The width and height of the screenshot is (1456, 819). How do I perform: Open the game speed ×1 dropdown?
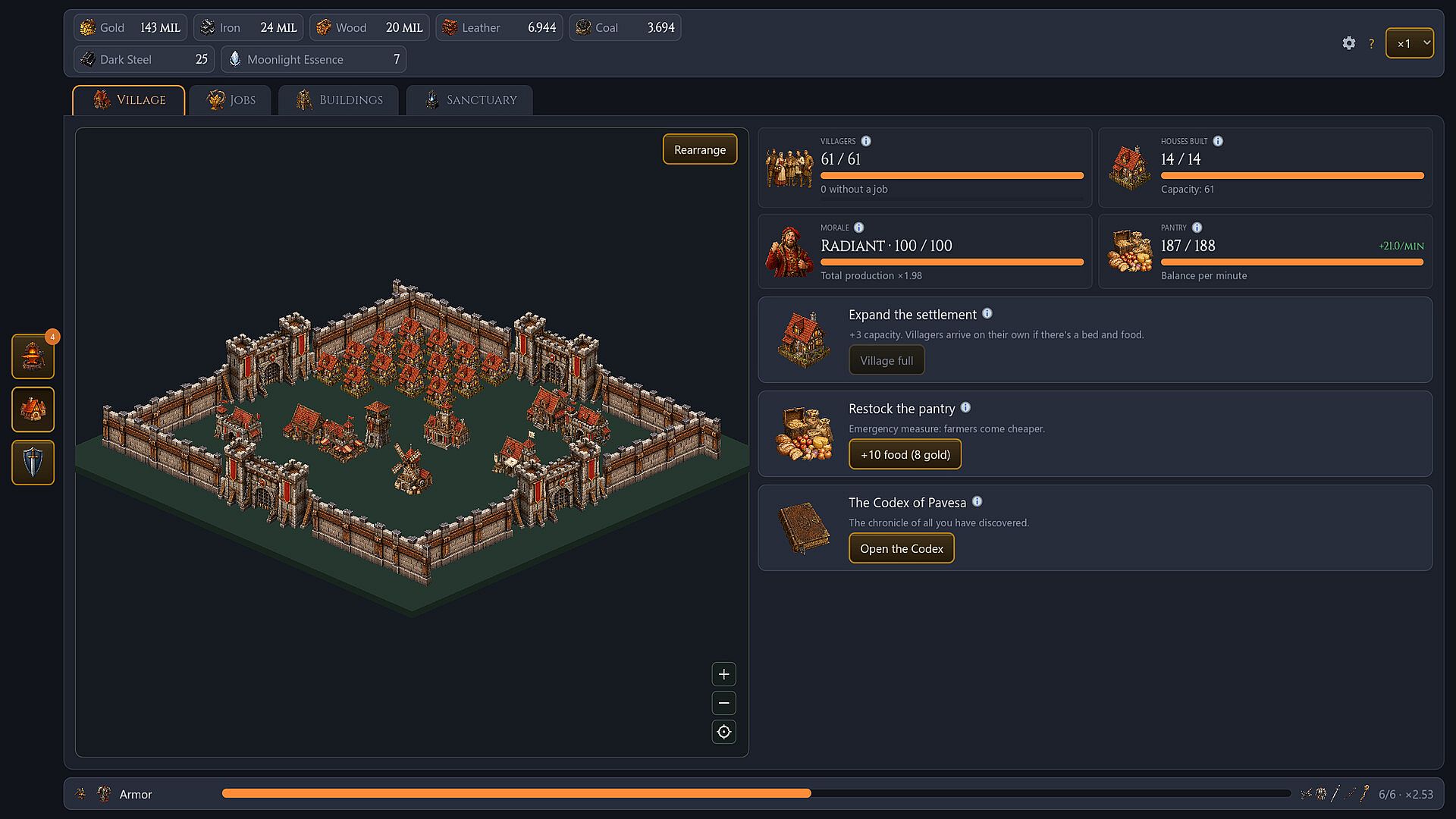click(1410, 43)
